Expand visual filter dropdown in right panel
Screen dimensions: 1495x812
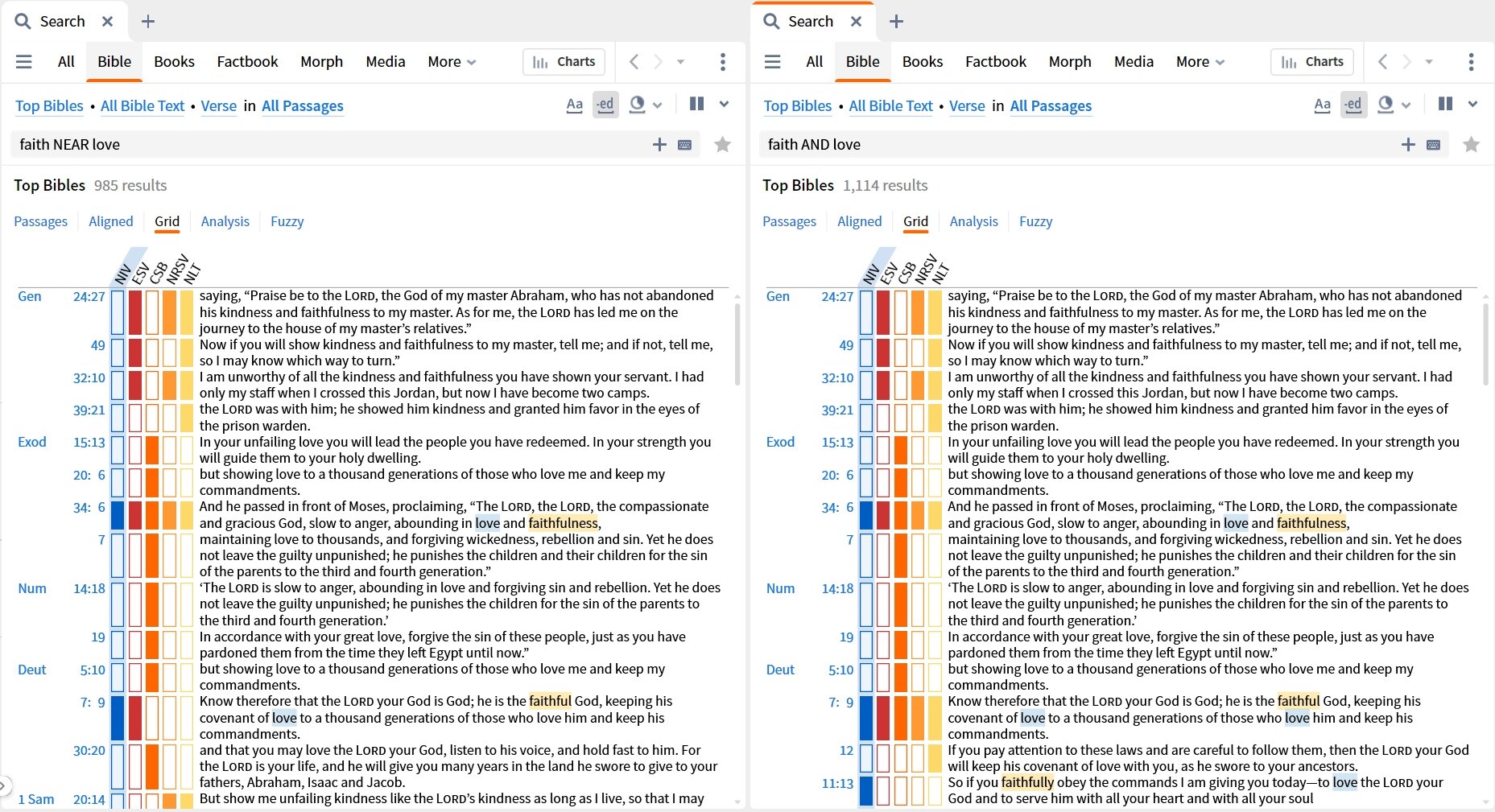tap(1406, 105)
